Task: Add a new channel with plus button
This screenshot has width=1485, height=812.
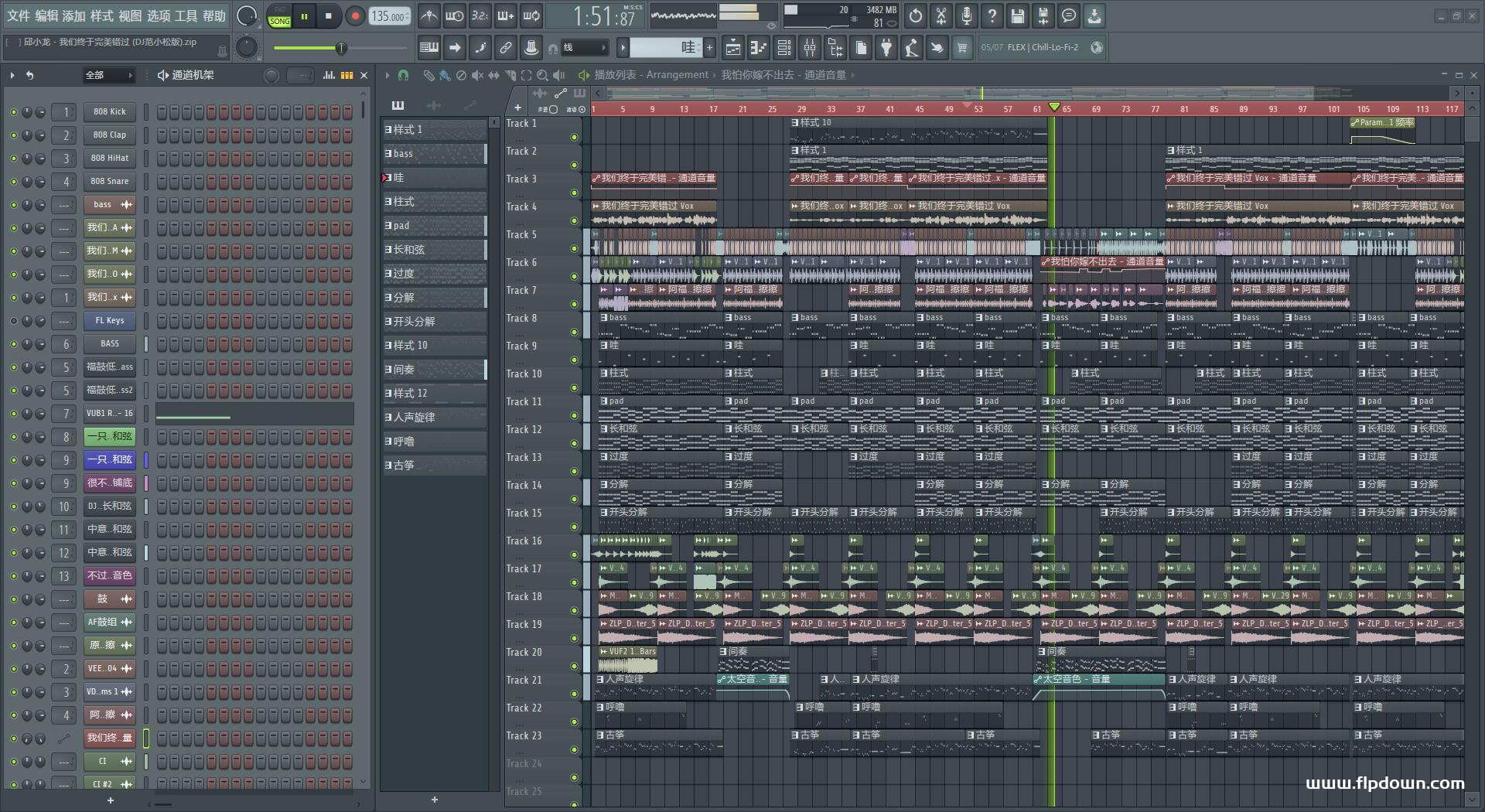Action: point(111,800)
